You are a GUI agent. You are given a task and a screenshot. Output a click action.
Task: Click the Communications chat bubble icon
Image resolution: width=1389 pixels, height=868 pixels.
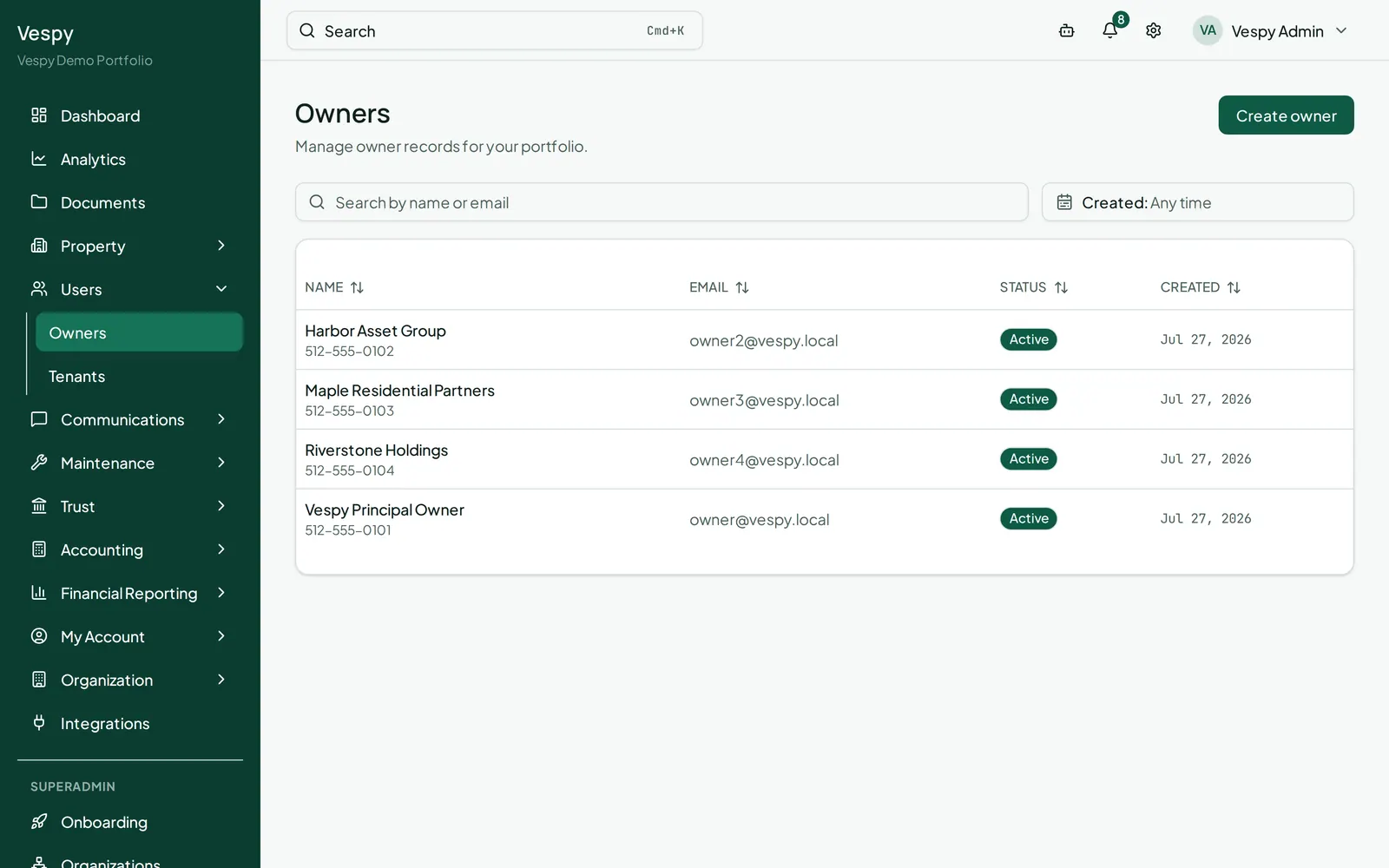(39, 419)
